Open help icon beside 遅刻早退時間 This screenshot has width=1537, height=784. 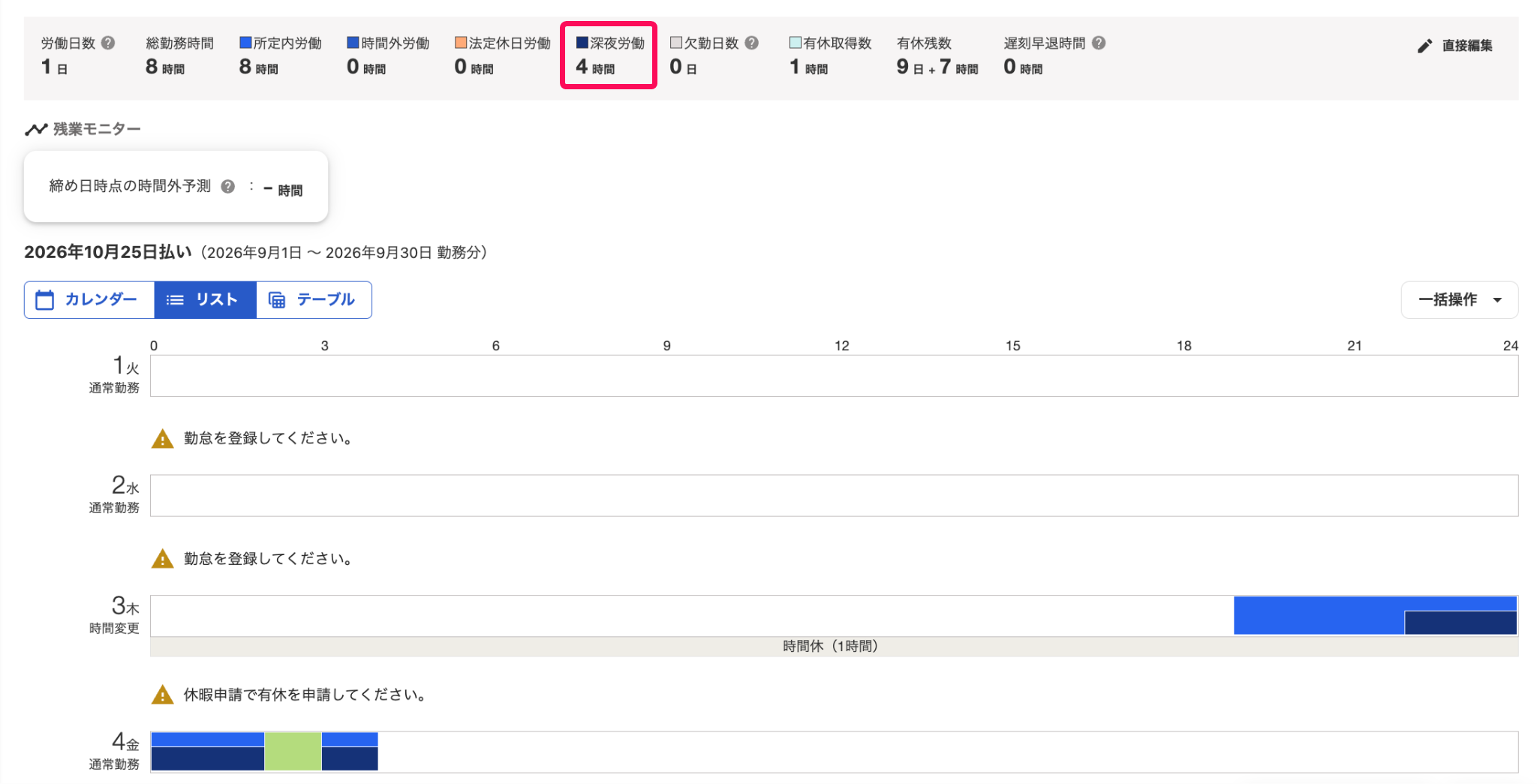(1099, 43)
